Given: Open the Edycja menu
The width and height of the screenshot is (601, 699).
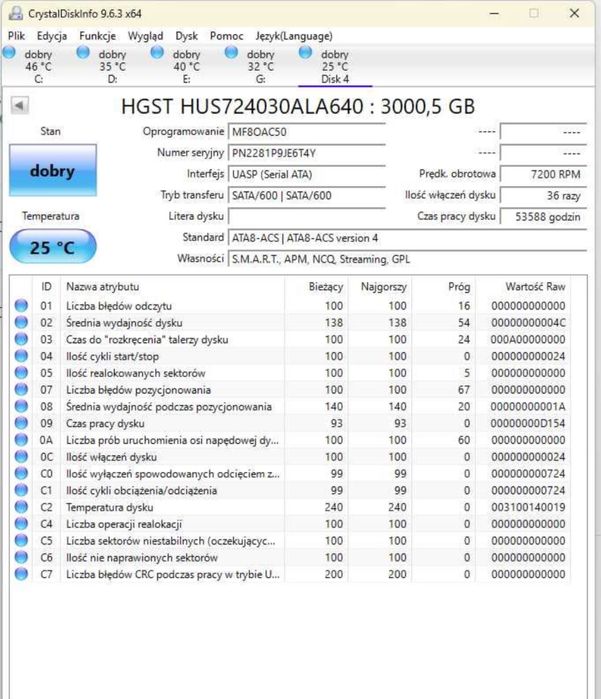Looking at the screenshot, I should point(52,36).
